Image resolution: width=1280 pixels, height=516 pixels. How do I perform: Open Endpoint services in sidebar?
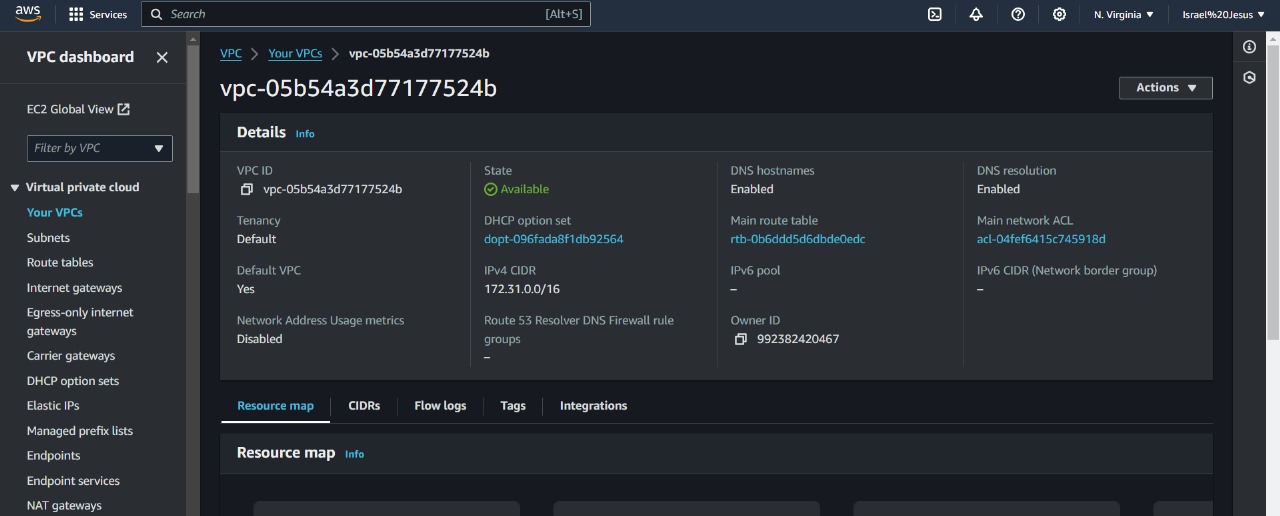(x=73, y=481)
